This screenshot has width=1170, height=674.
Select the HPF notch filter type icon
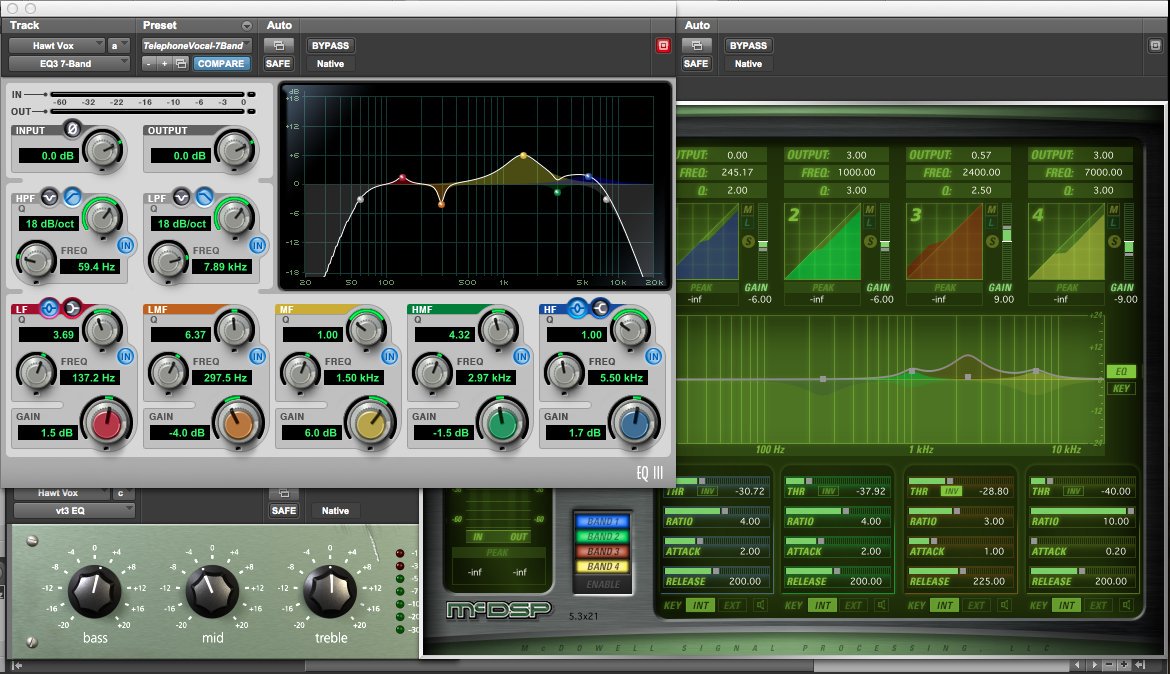pos(49,197)
